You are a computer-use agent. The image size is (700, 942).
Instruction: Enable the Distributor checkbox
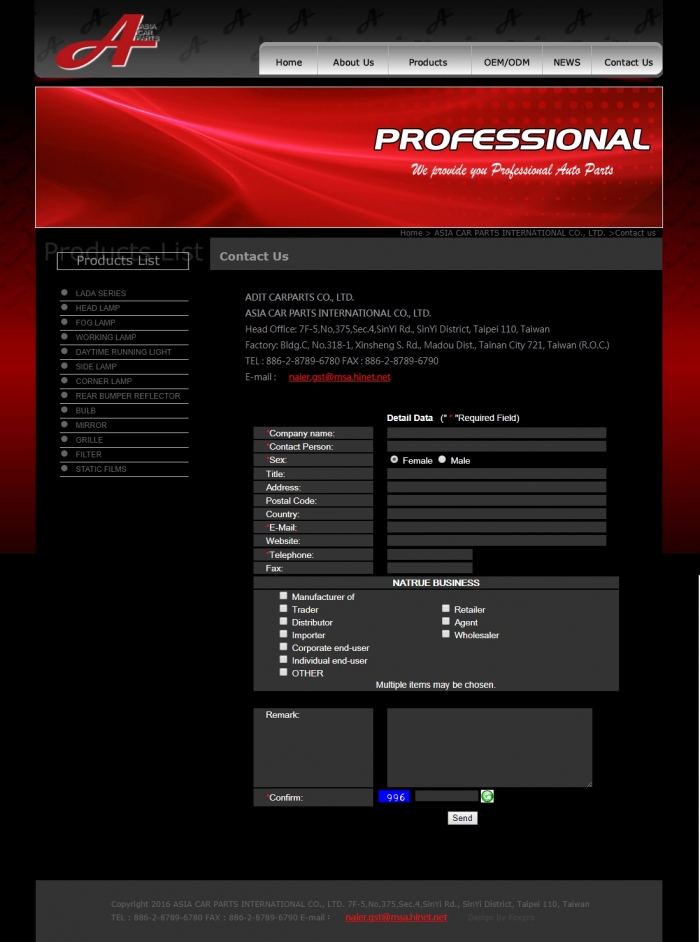point(283,621)
